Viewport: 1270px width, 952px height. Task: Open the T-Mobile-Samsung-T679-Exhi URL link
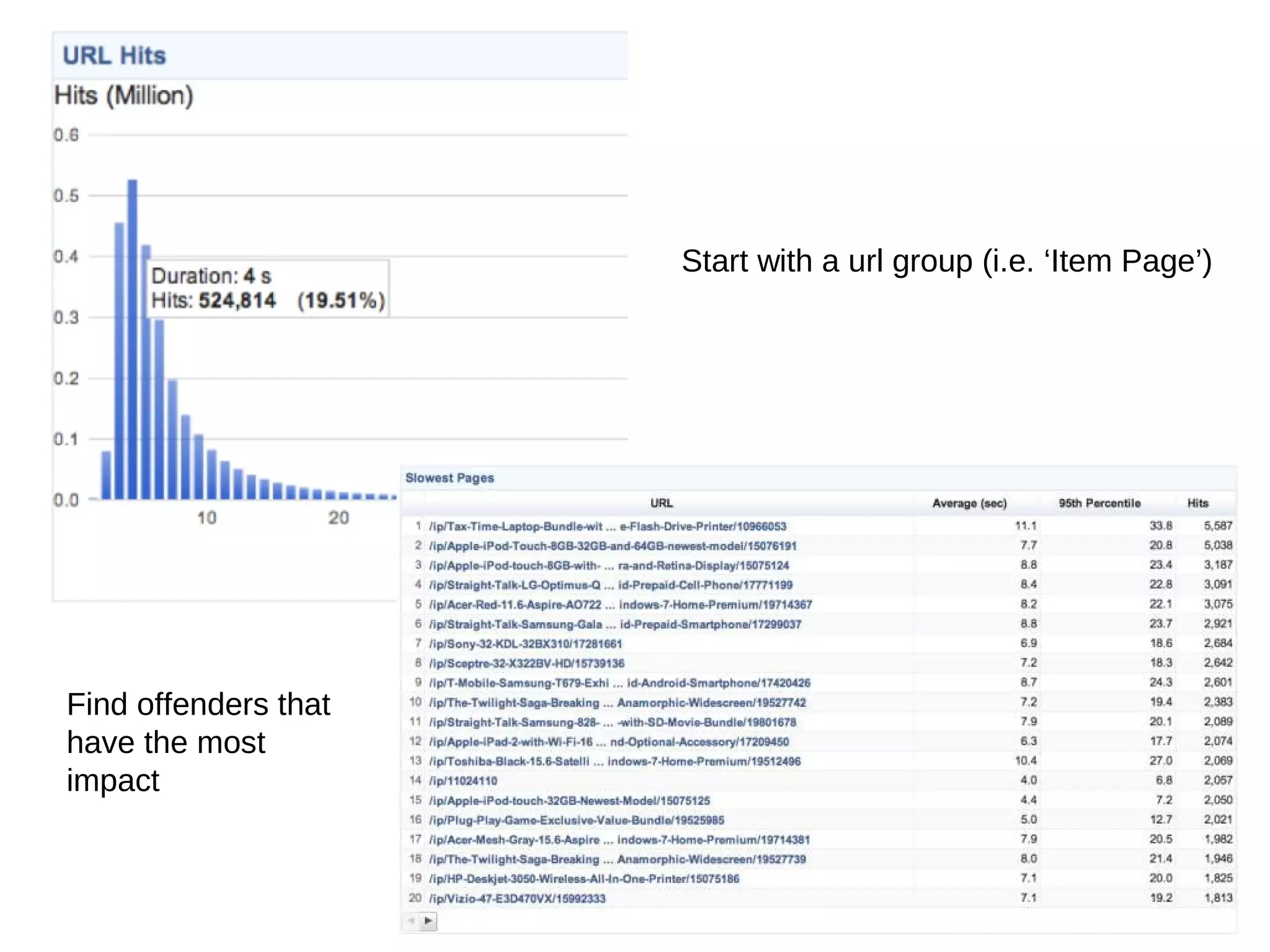point(619,683)
